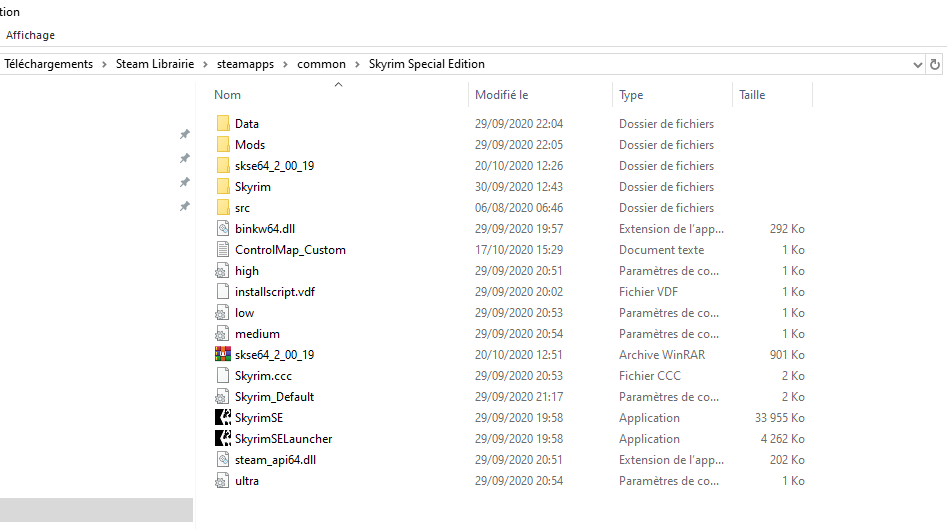
Task: Select the SkyrimSE file name
Action: [258, 418]
